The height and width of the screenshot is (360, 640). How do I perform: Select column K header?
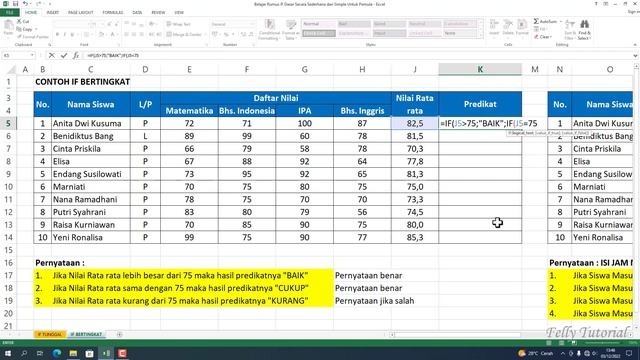tap(480, 69)
